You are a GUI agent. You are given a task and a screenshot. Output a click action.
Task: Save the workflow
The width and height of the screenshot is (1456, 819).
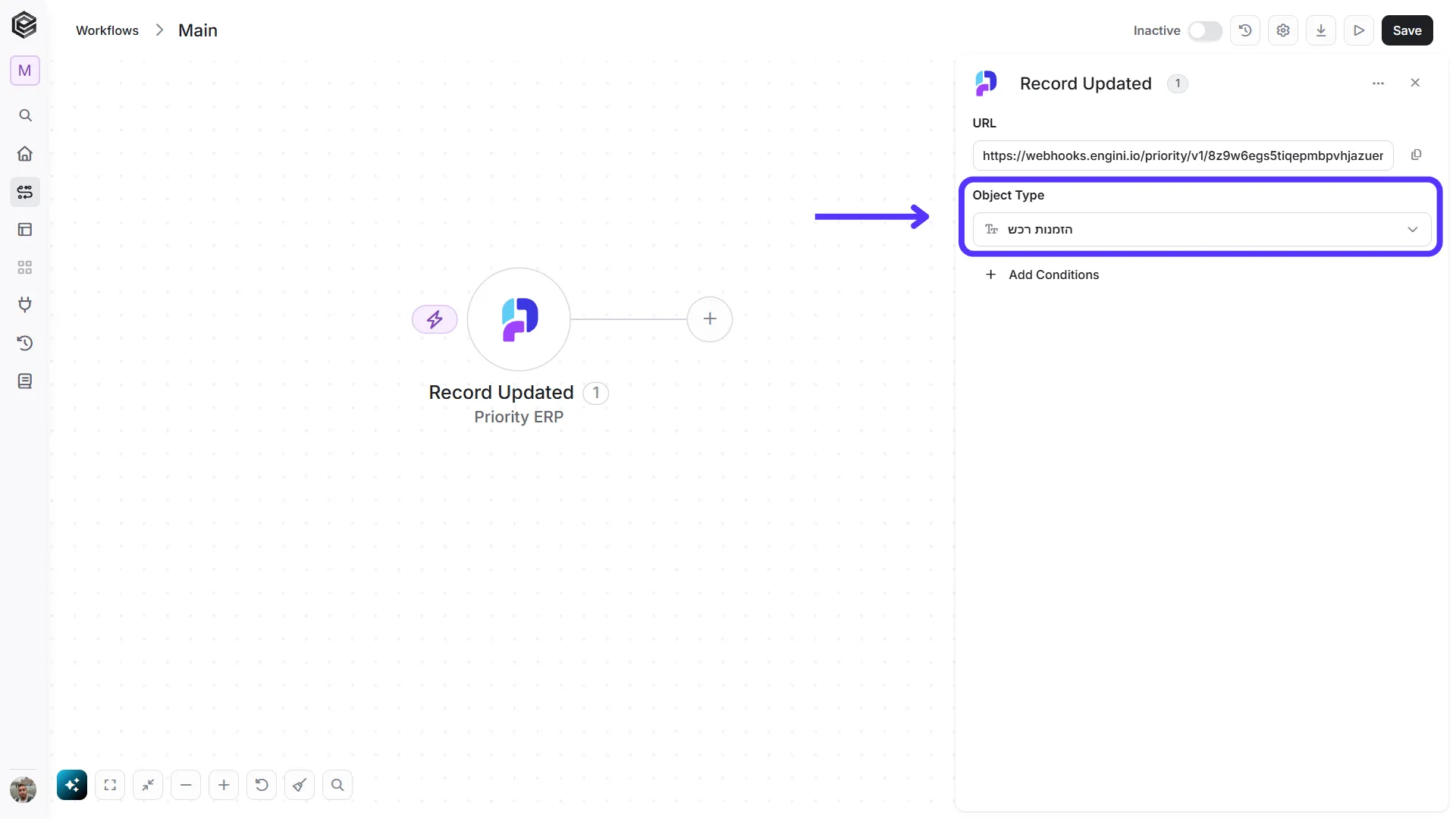[1407, 30]
